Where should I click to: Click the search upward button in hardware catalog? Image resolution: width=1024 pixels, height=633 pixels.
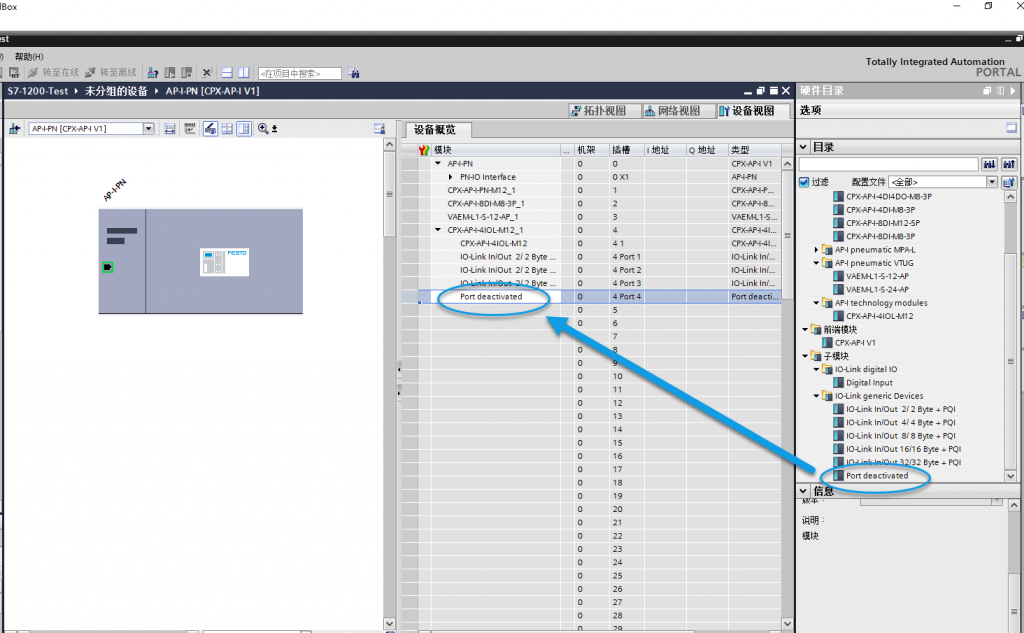pos(1009,164)
